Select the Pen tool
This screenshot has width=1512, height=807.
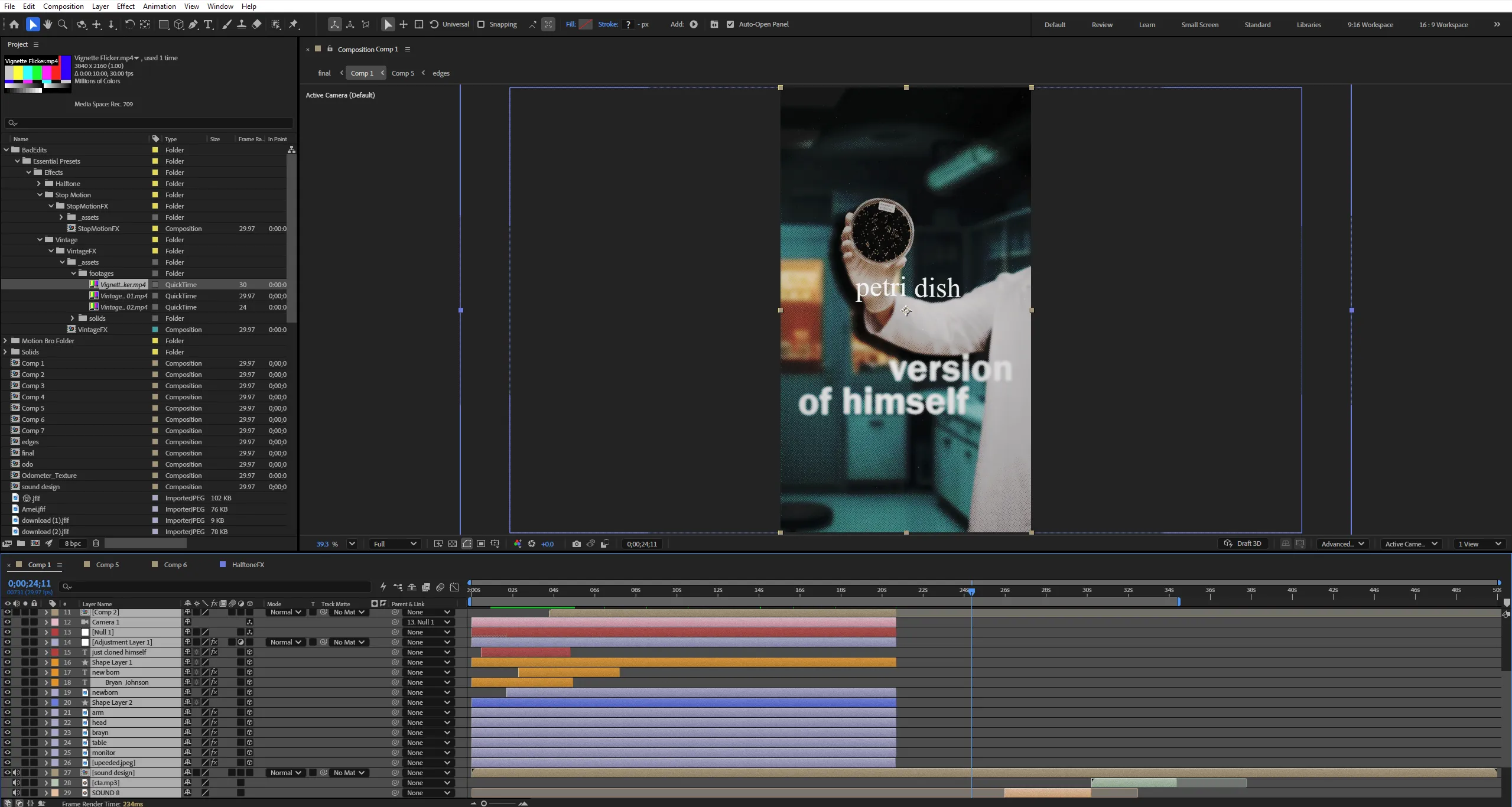tap(193, 24)
